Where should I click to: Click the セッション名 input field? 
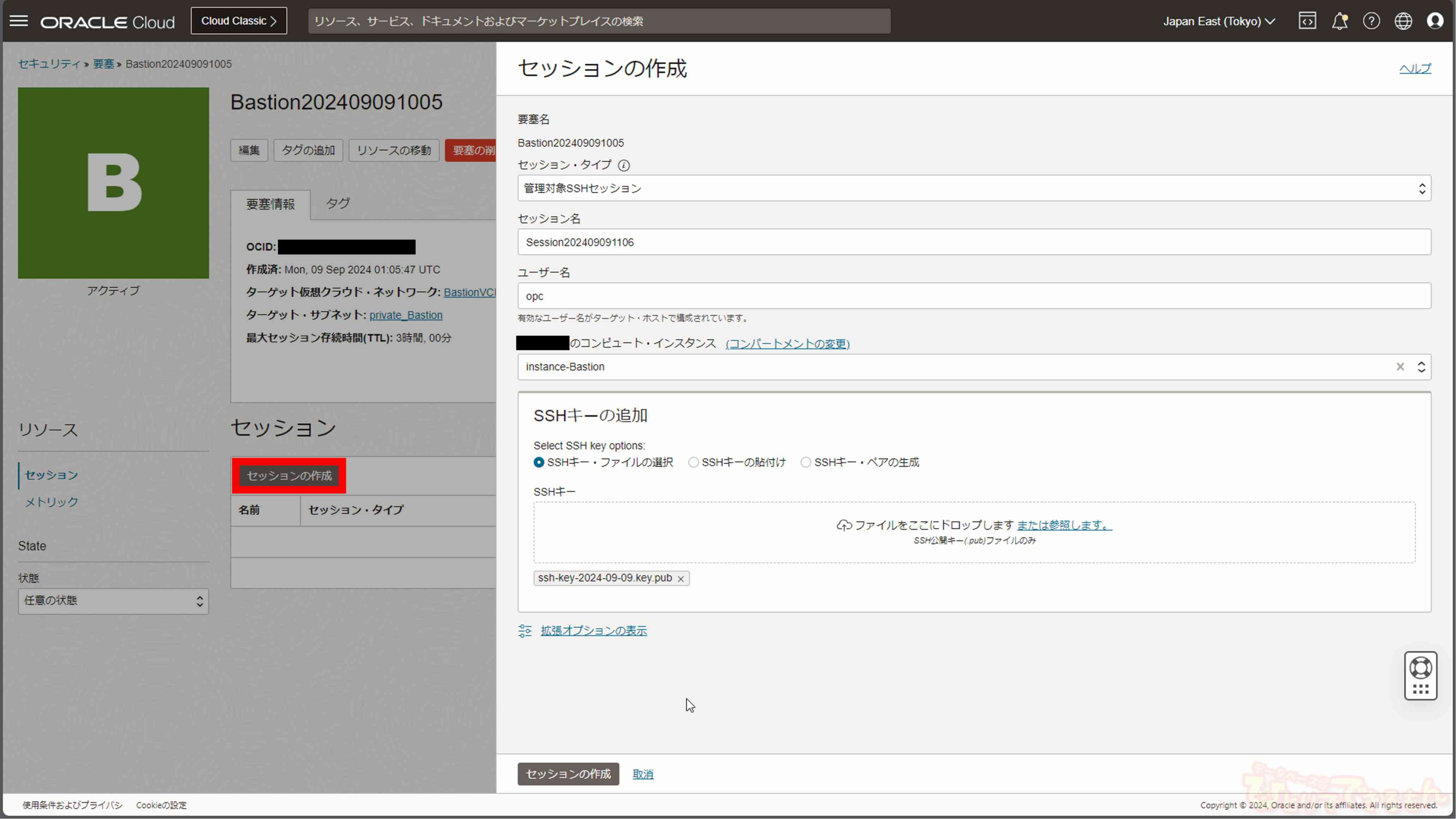pos(974,242)
